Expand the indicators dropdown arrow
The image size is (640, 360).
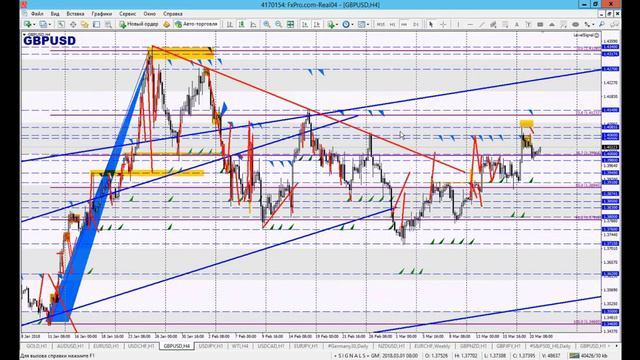337,24
